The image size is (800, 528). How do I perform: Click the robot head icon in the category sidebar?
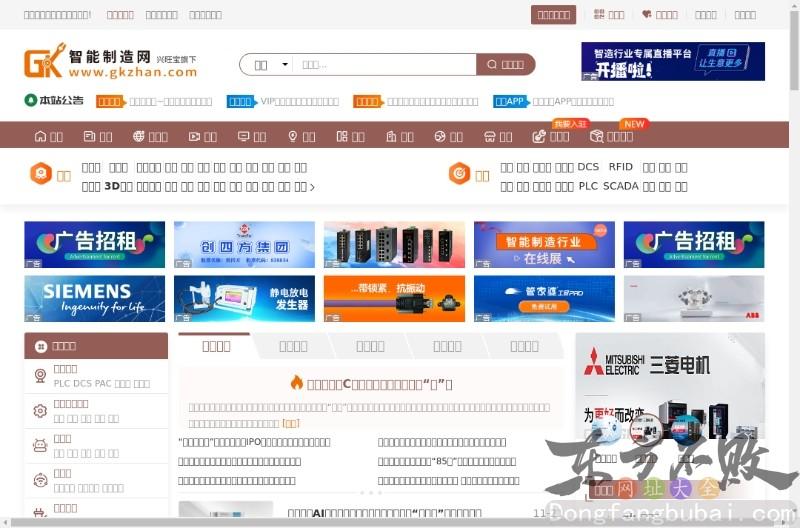click(40, 446)
